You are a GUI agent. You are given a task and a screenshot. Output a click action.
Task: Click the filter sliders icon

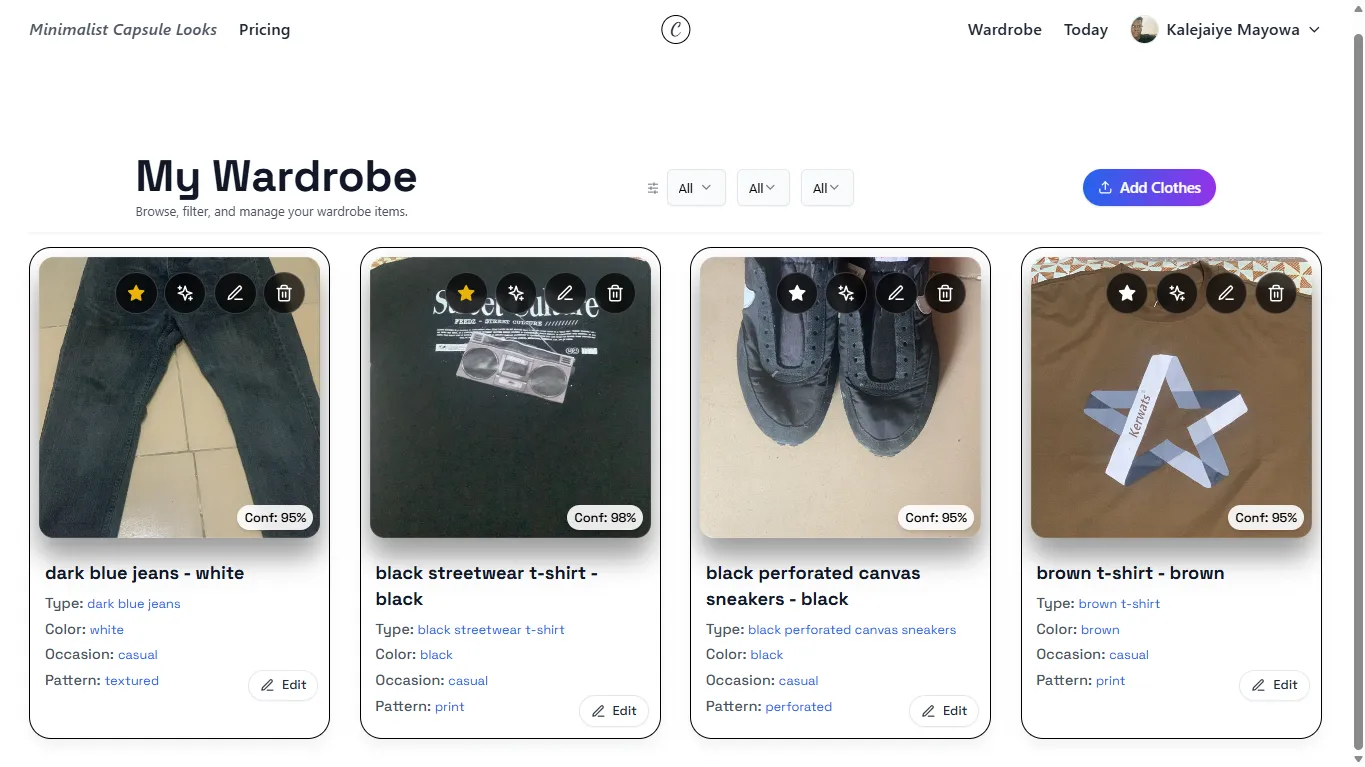pyautogui.click(x=653, y=188)
